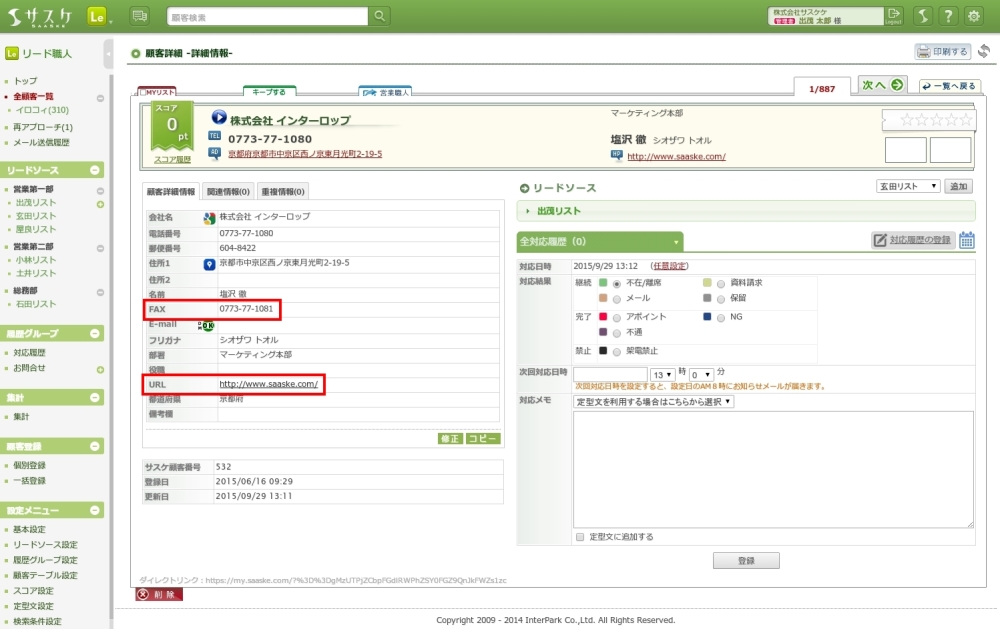This screenshot has width=1000, height=629.
Task: Switch to the 重複情報(0) tab
Action: point(283,191)
